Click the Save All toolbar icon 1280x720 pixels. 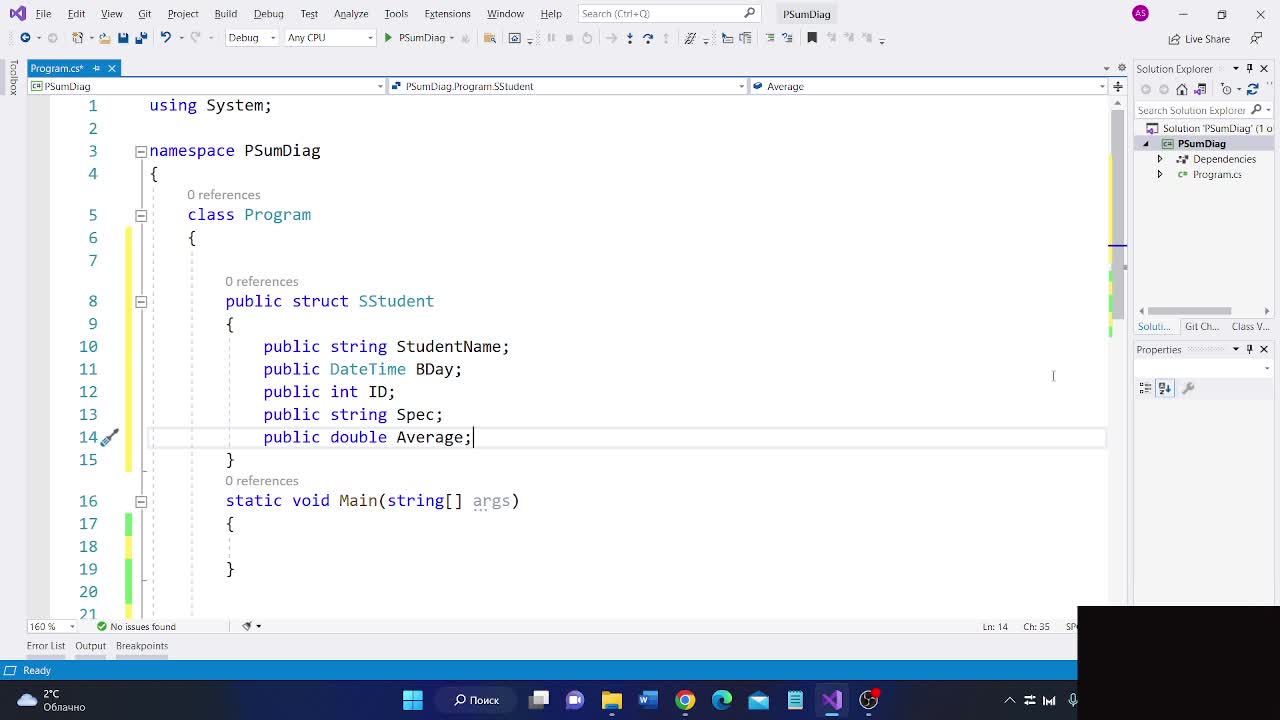tap(141, 38)
